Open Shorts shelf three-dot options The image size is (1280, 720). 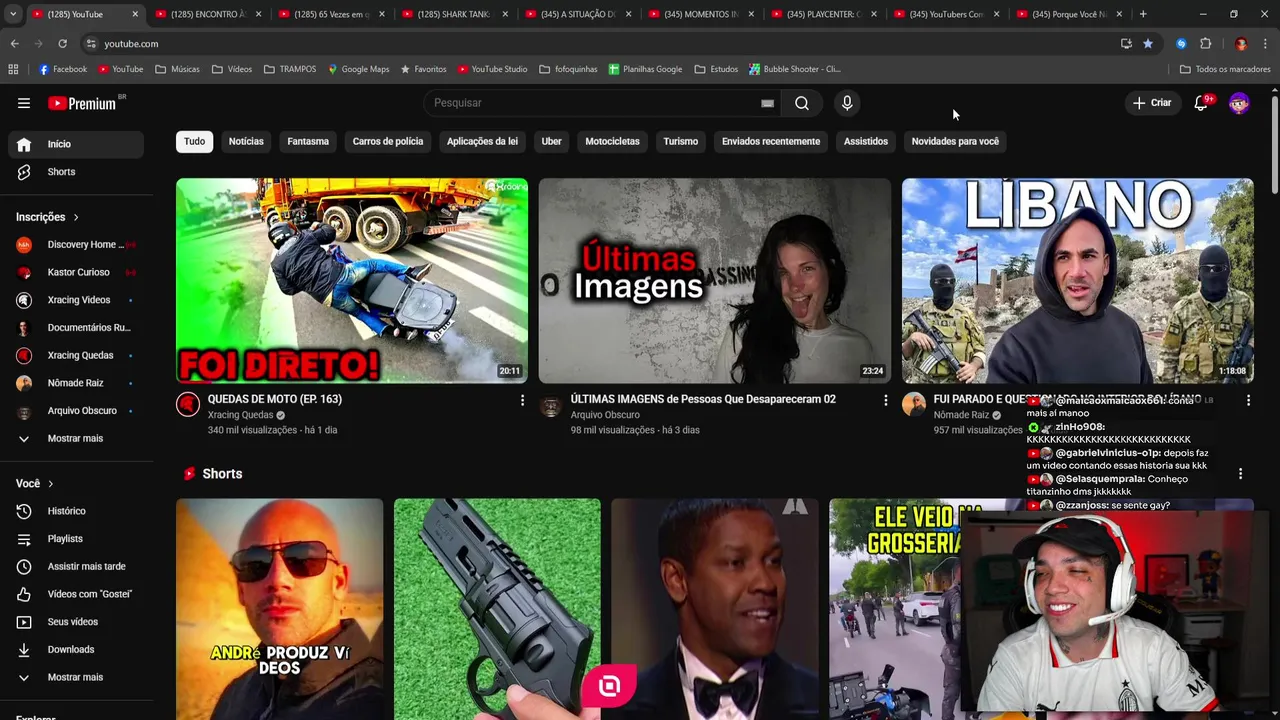pos(1240,474)
